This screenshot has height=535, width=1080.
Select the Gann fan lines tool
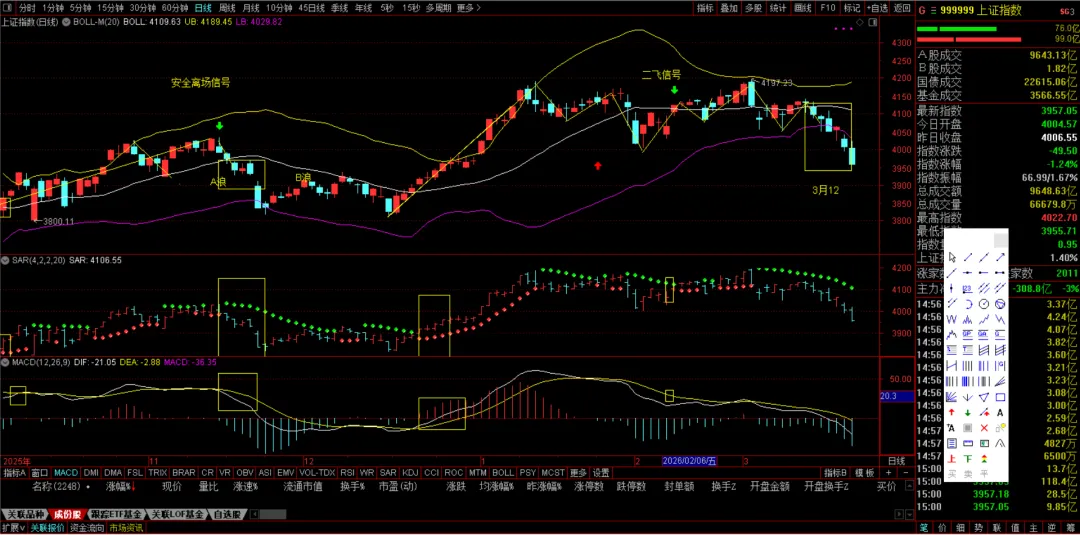click(x=952, y=397)
